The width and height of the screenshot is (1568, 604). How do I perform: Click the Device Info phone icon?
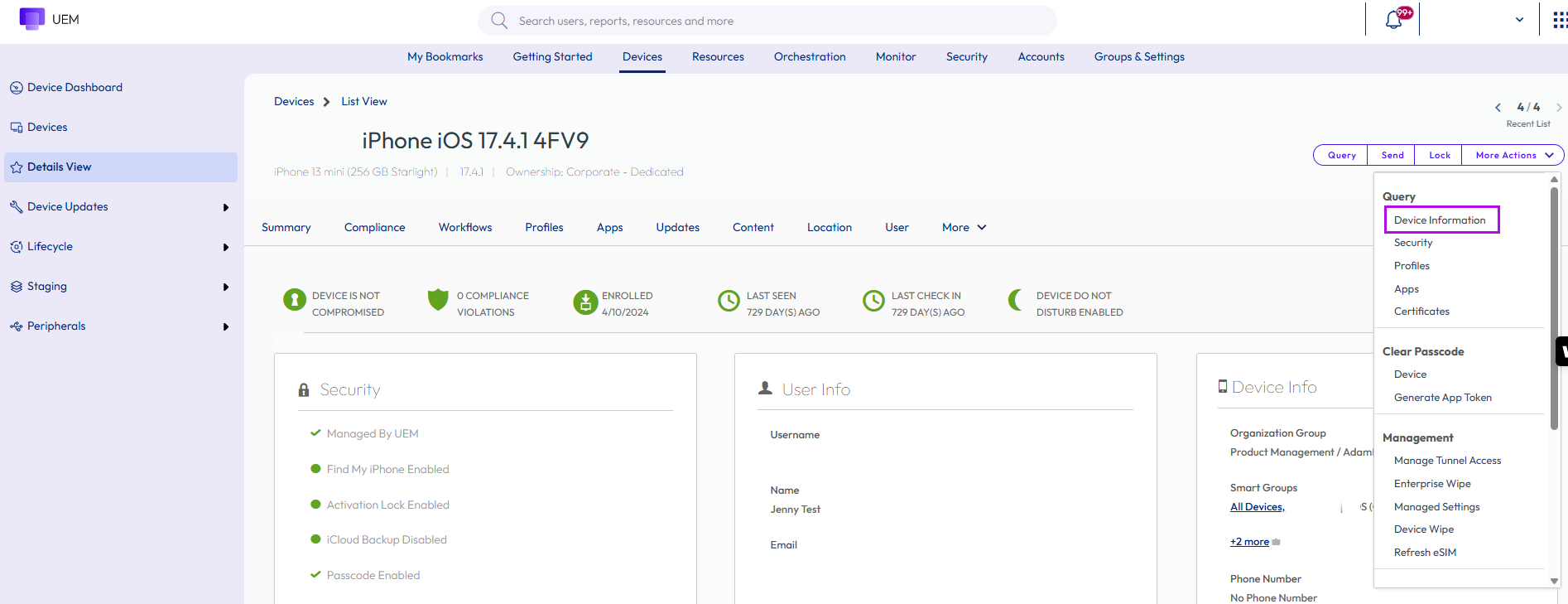pos(1223,386)
